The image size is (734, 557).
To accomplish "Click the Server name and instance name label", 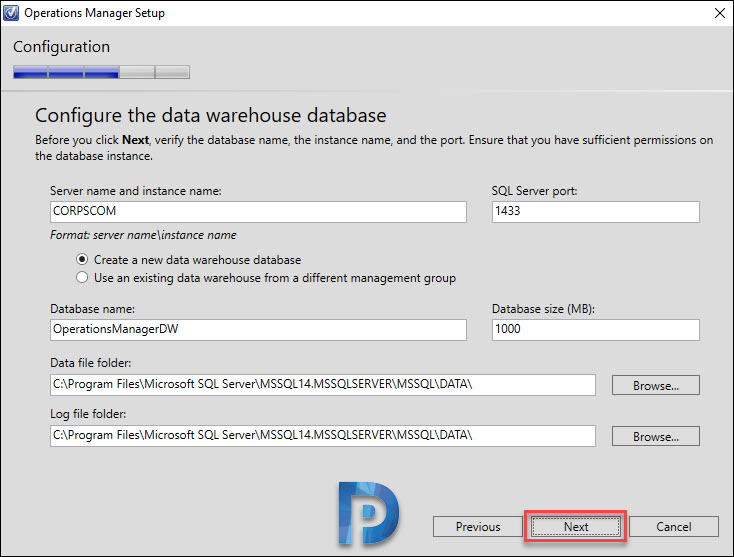I will tap(136, 191).
